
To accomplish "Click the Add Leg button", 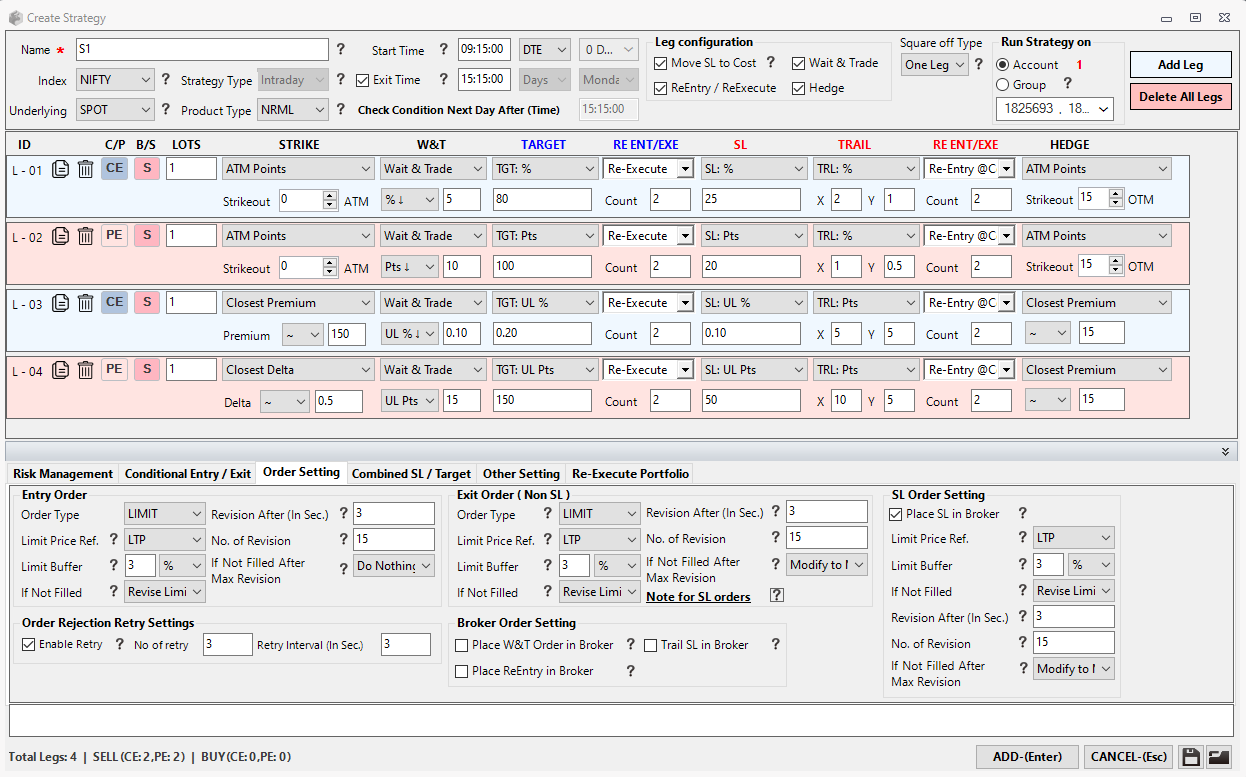I will [x=1180, y=65].
